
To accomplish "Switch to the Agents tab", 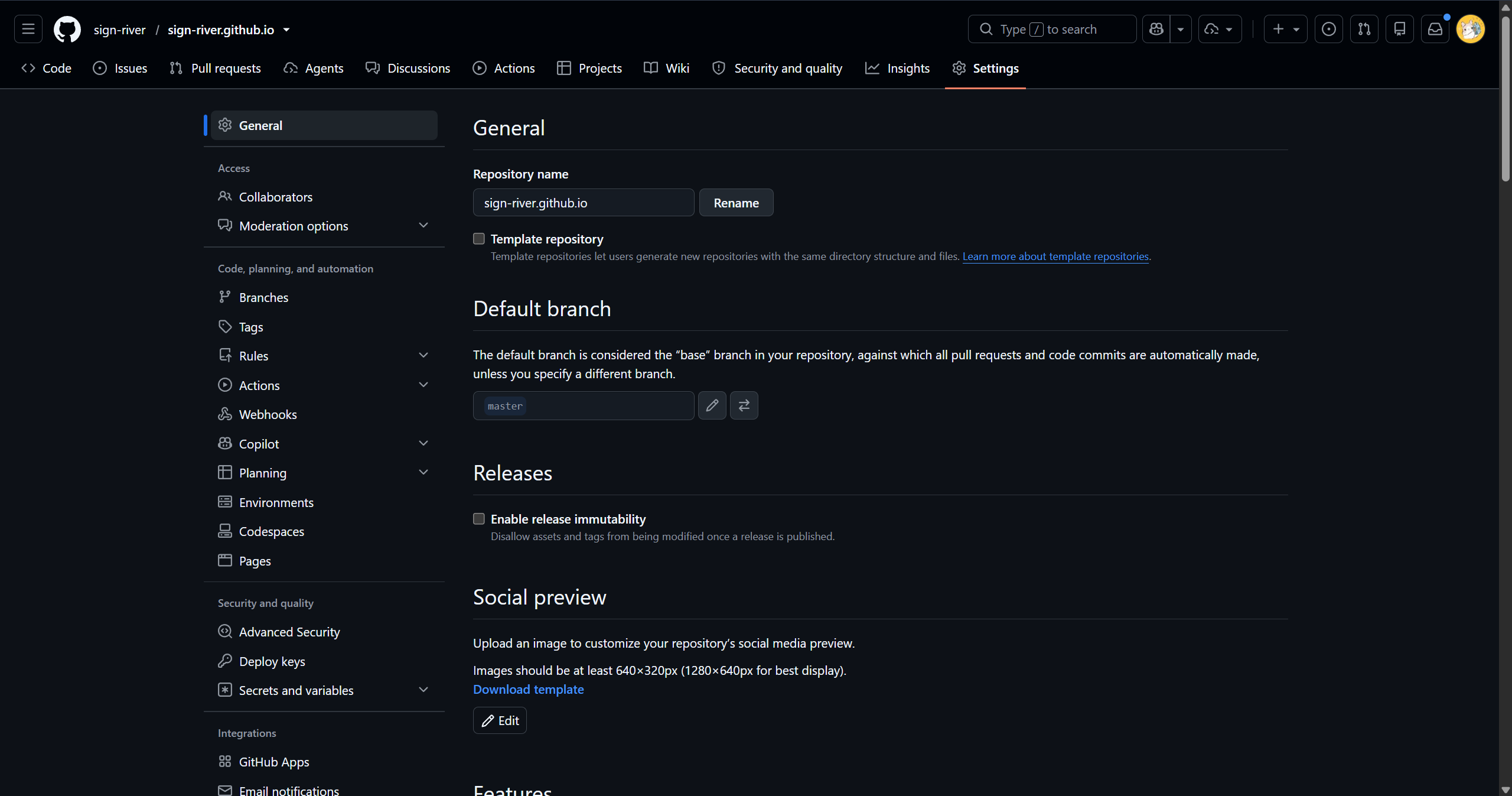I will coord(314,68).
